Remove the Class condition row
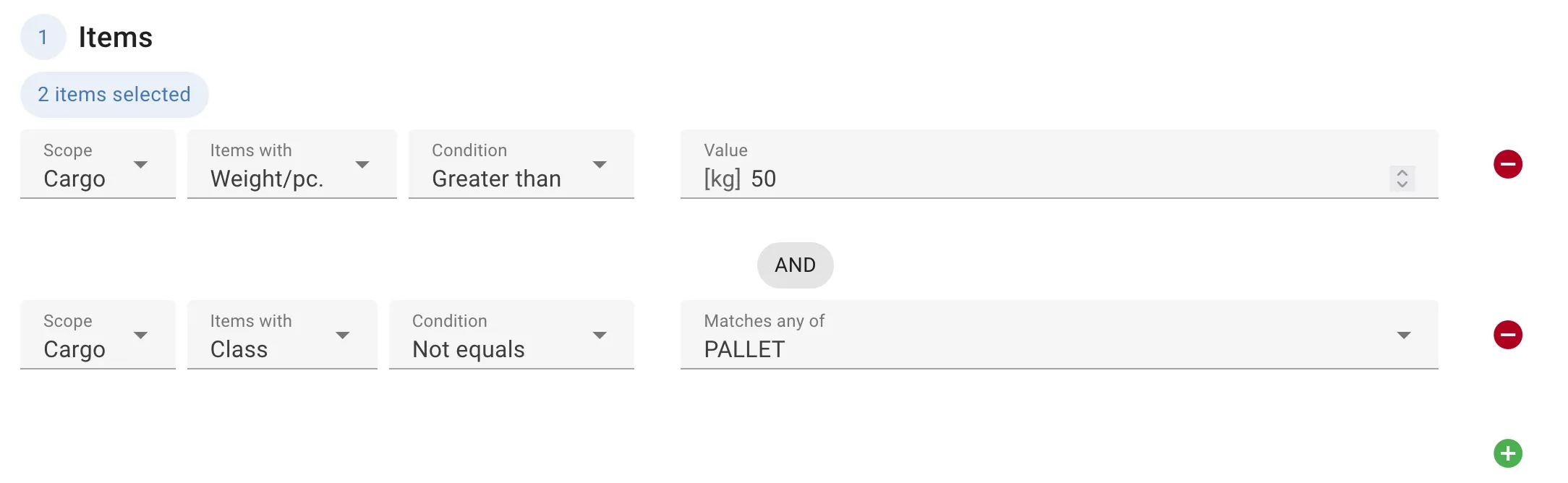This screenshot has width=1568, height=483. (1508, 335)
